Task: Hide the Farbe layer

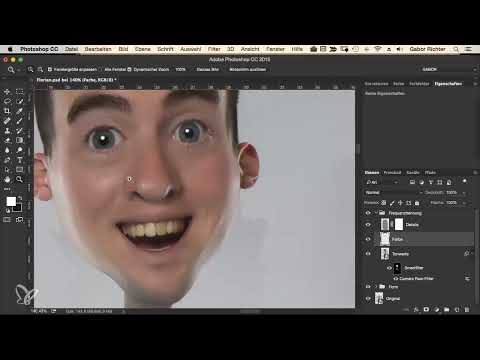Action: coord(368,239)
